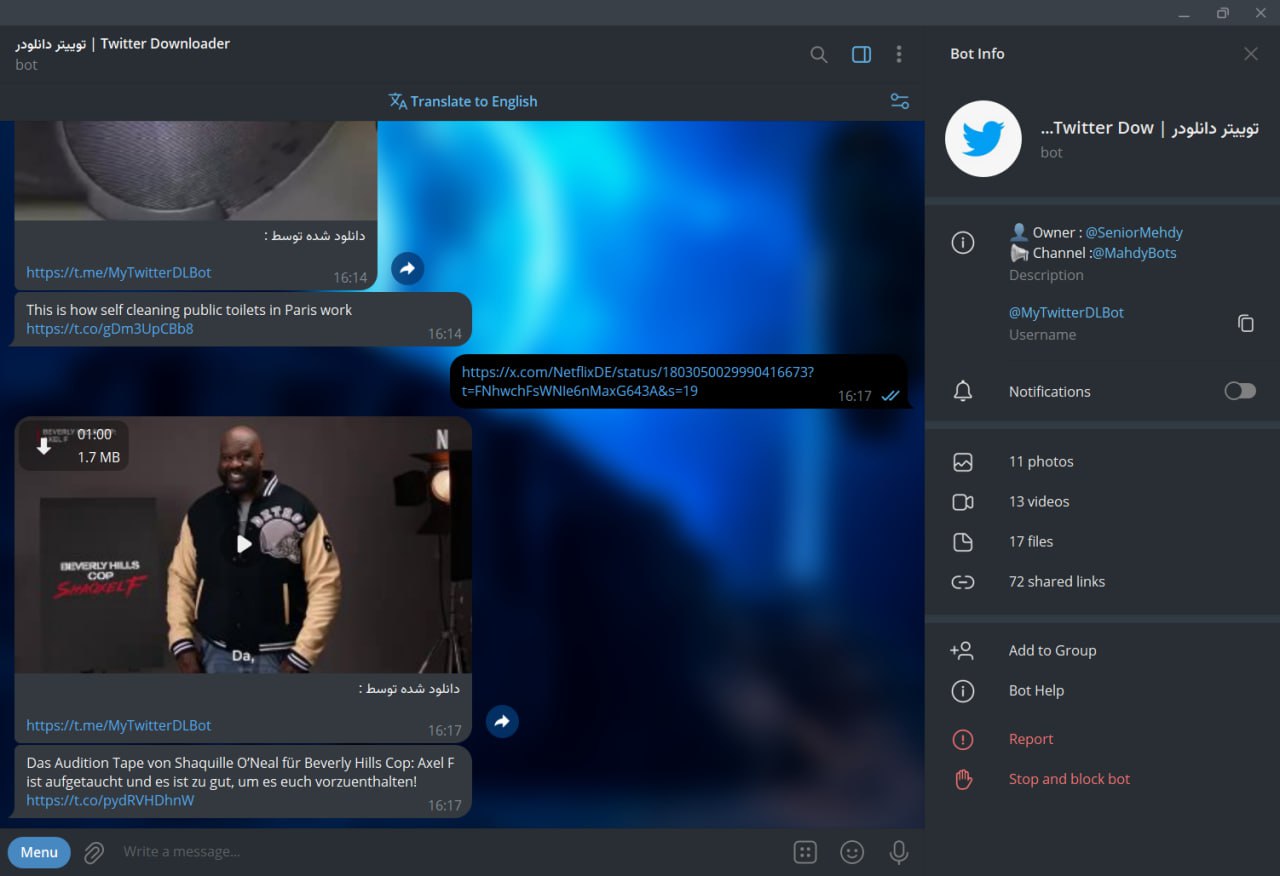Open the Menu button for bot commands
Image resolution: width=1280 pixels, height=876 pixels.
coord(39,852)
